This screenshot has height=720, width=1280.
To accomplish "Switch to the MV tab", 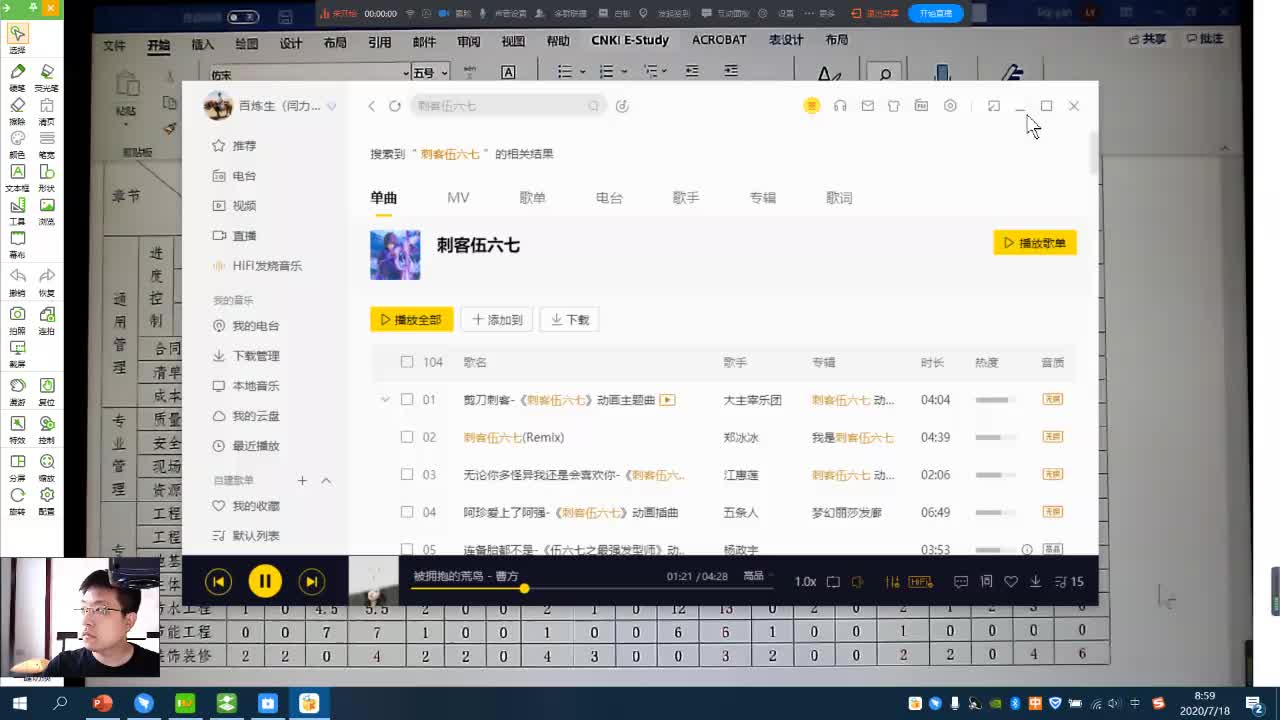I will click(x=458, y=198).
